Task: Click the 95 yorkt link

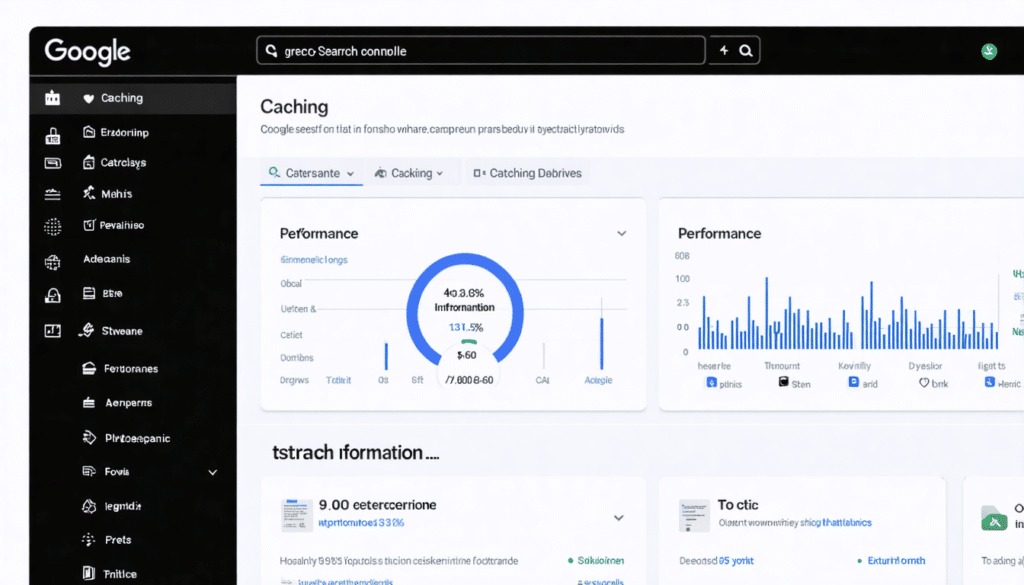Action: 736,561
